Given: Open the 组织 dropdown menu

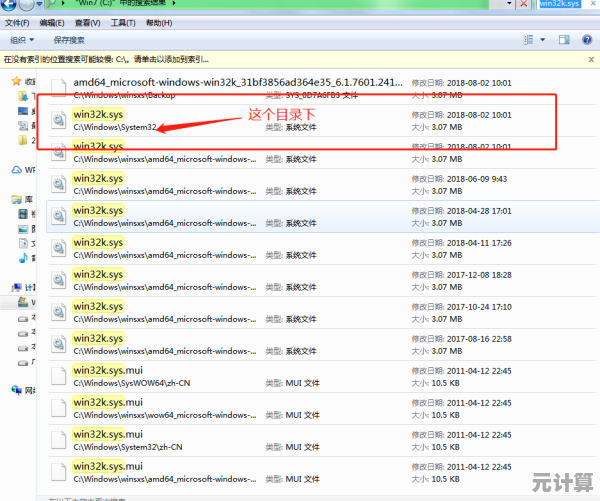Looking at the screenshot, I should [22, 40].
